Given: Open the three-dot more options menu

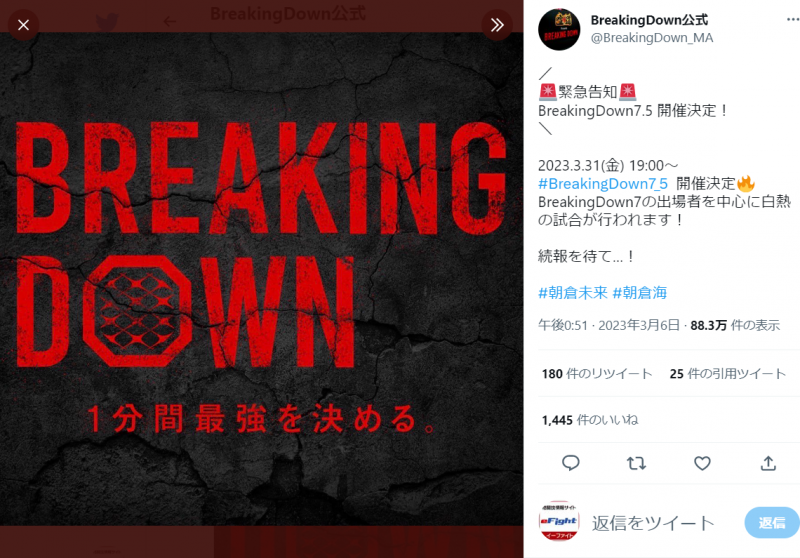Looking at the screenshot, I should coord(793,19).
